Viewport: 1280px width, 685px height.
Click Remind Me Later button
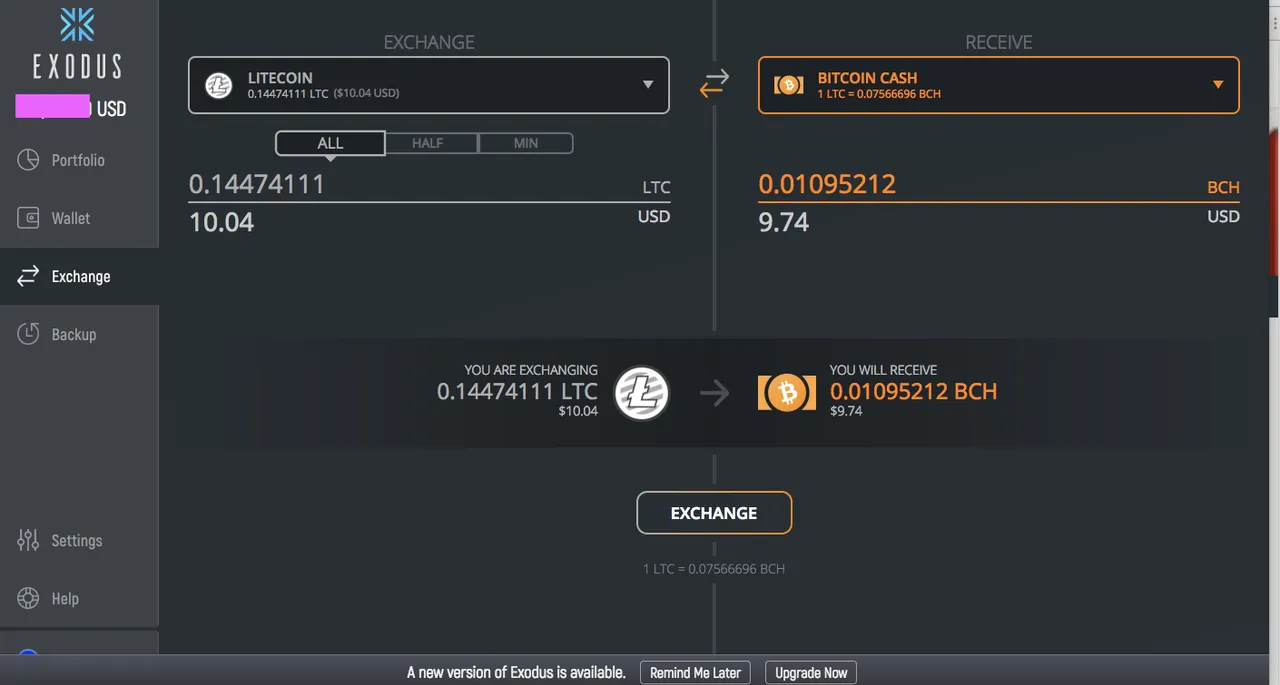[x=695, y=673]
